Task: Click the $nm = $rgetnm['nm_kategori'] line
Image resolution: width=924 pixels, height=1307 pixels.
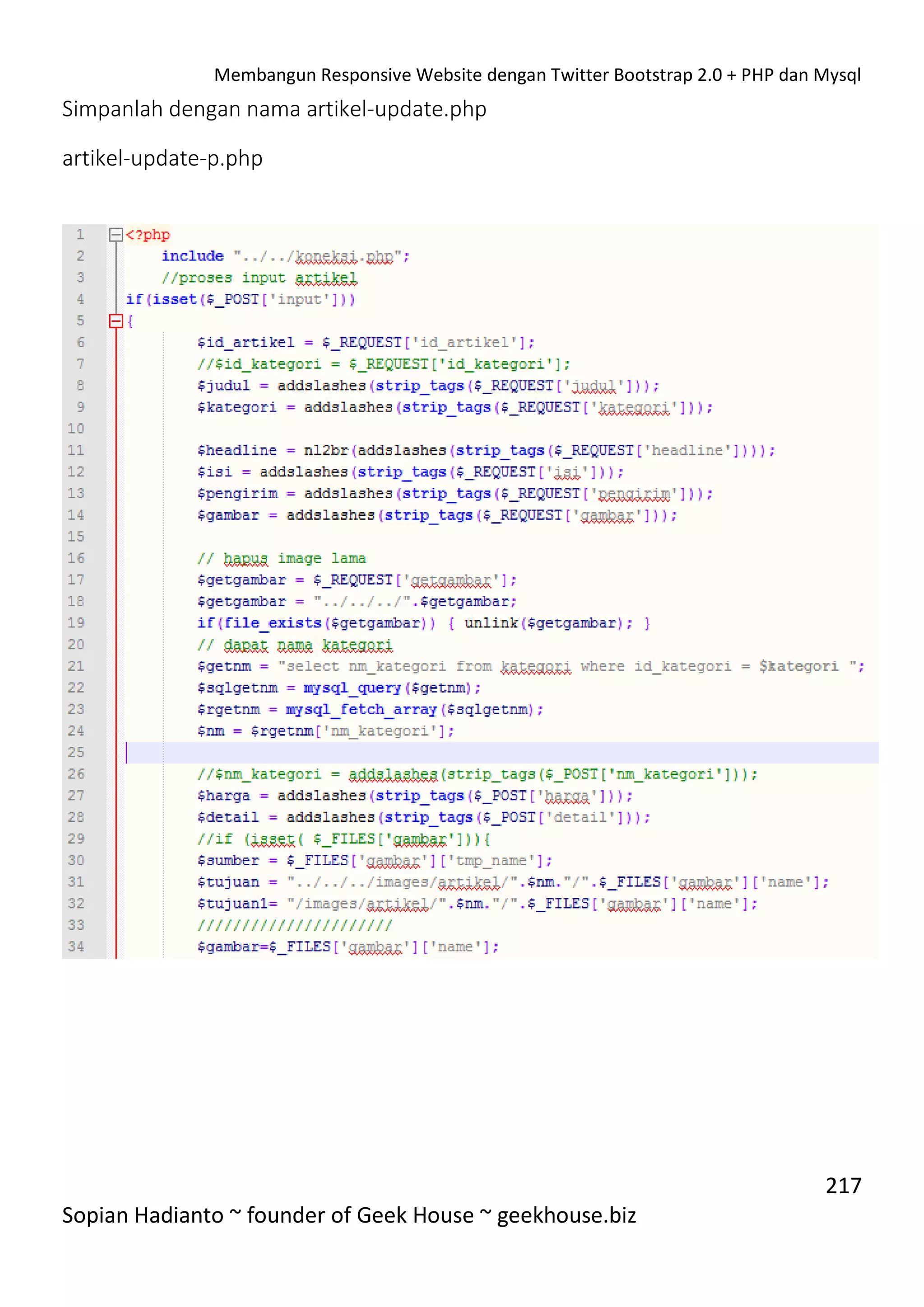Action: 326,731
